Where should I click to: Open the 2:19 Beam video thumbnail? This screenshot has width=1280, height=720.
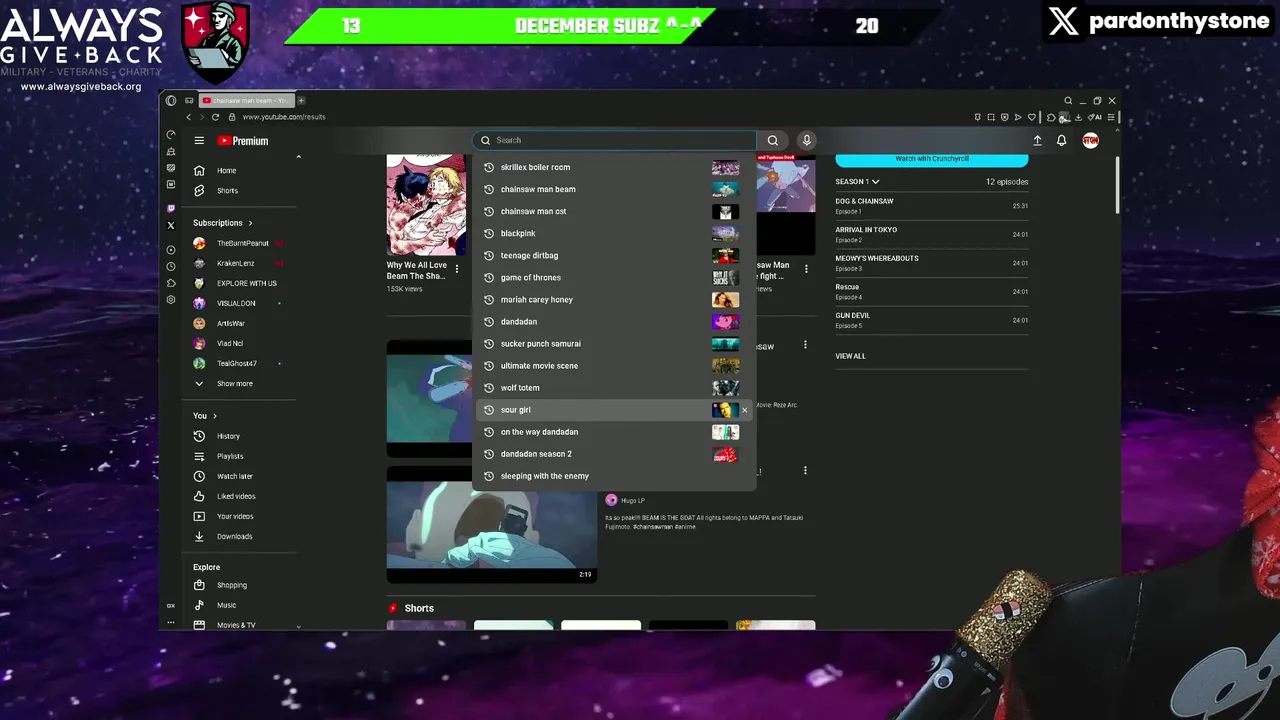click(x=491, y=524)
